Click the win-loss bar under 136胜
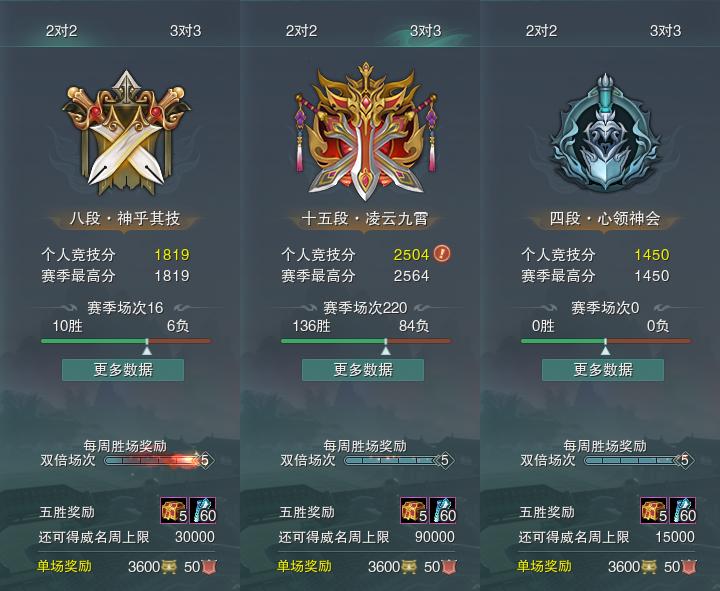720x591 pixels. pyautogui.click(x=366, y=341)
